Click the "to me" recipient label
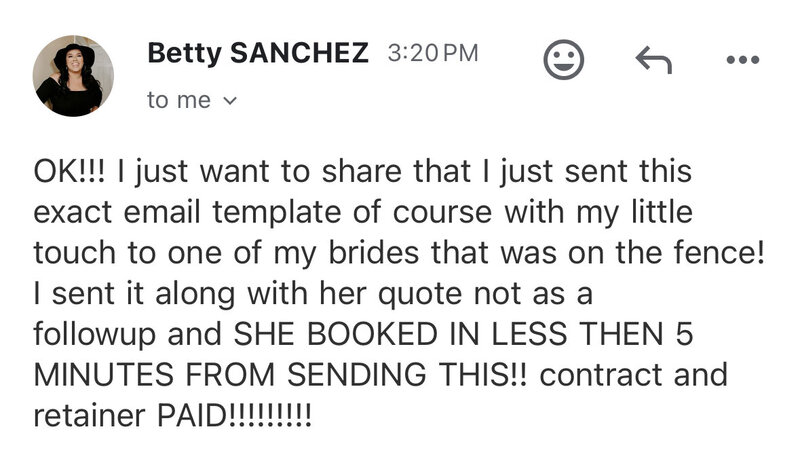 pos(179,100)
